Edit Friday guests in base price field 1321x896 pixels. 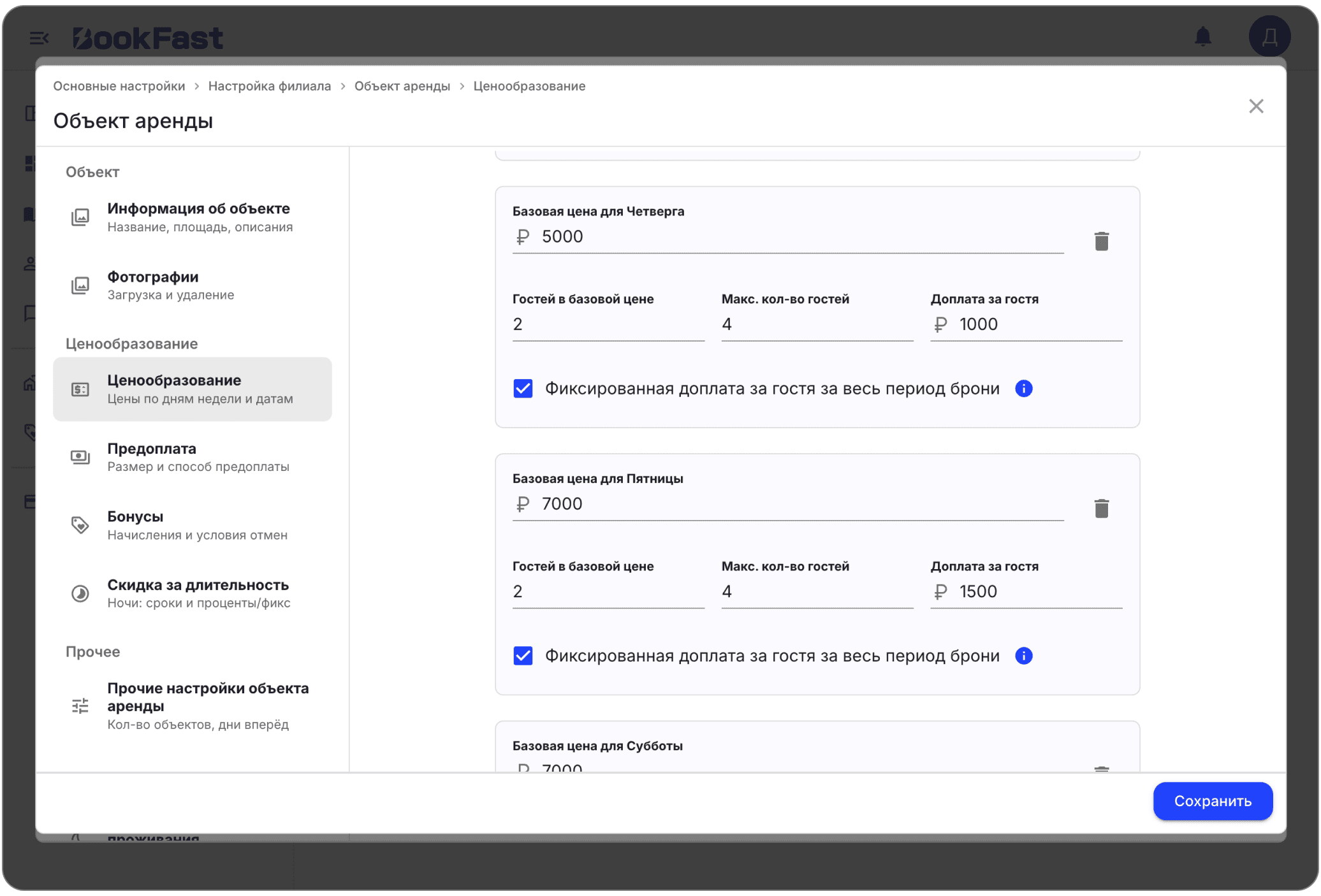click(x=608, y=592)
